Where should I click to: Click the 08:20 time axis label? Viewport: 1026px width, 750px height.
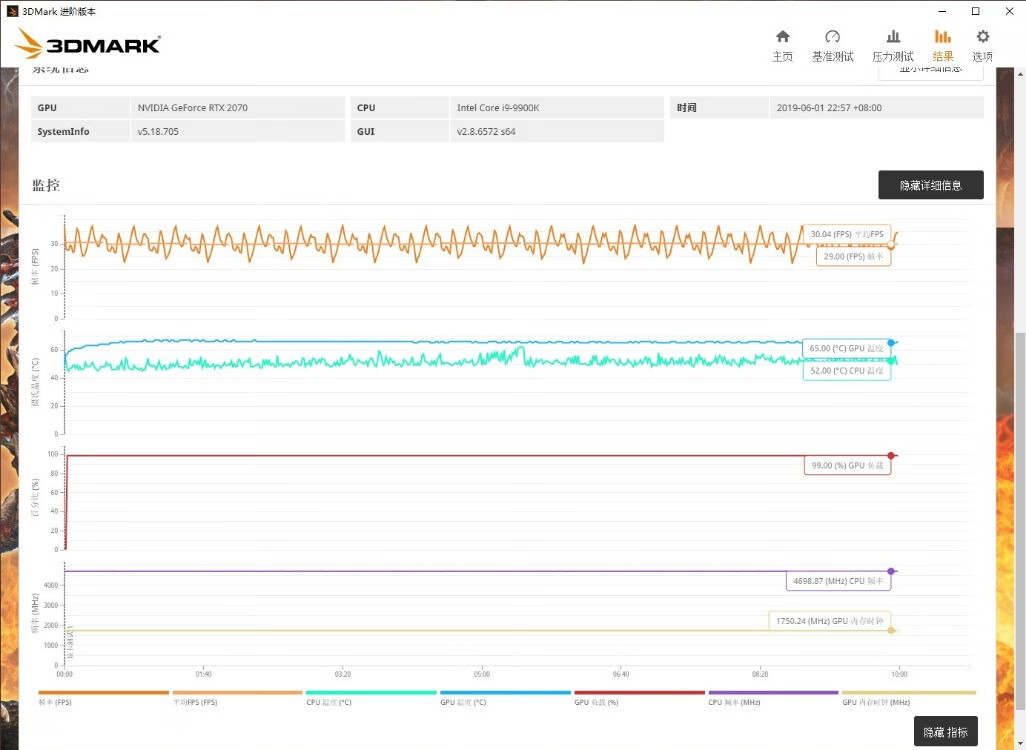760,674
